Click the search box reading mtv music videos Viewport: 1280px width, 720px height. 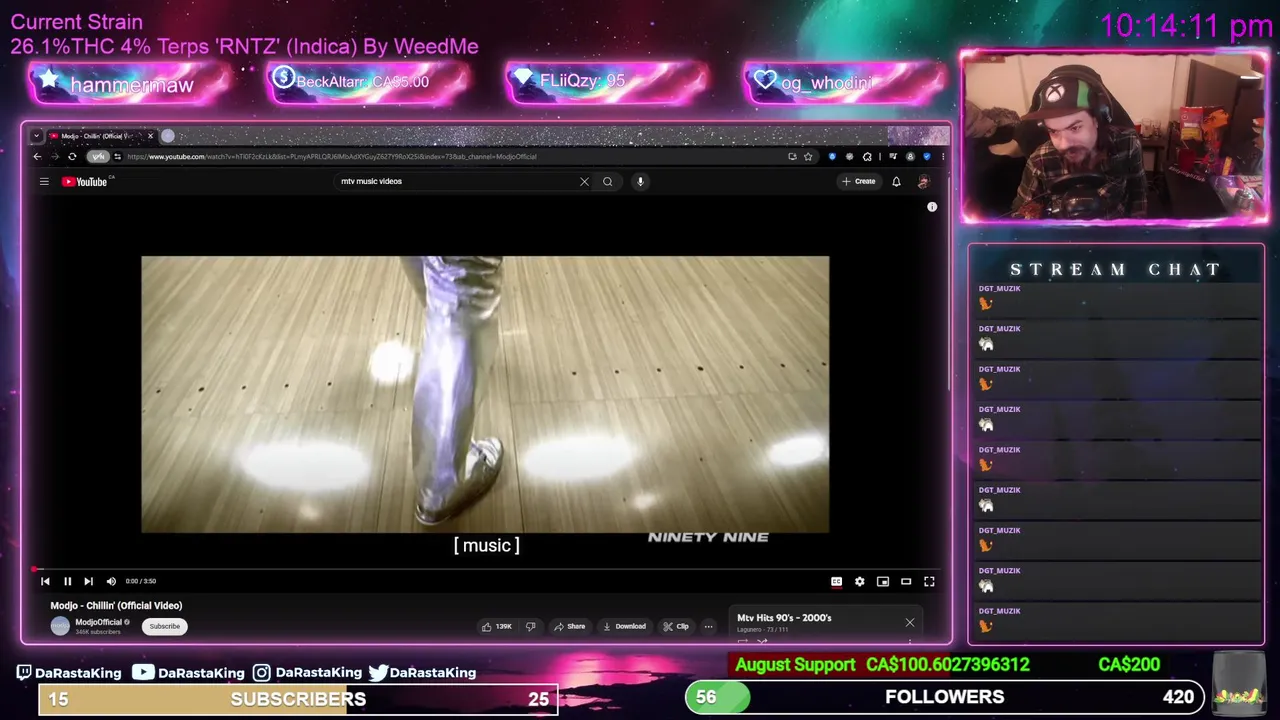pyautogui.click(x=455, y=181)
